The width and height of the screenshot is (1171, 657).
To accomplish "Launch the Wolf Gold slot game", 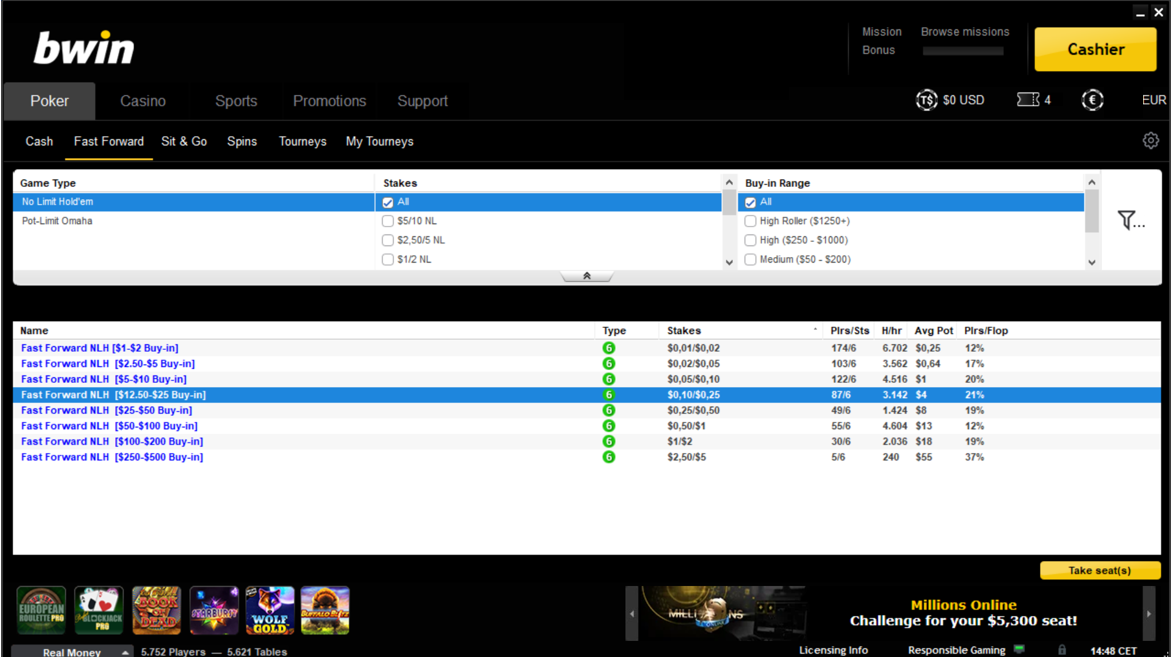I will click(x=270, y=610).
